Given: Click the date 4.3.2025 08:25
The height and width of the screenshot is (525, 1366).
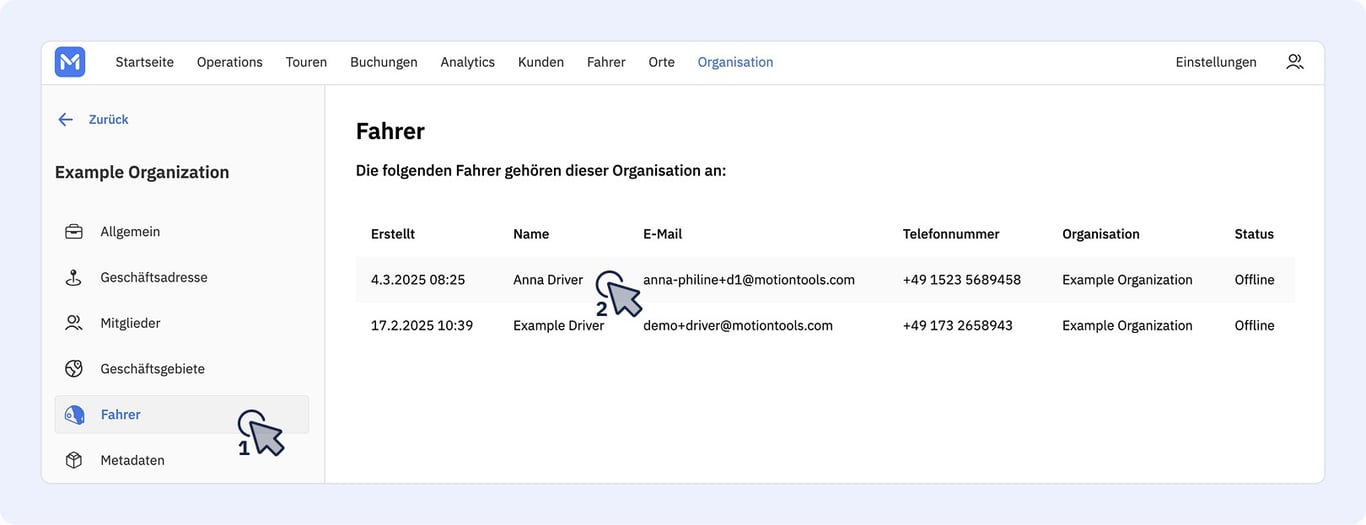Looking at the screenshot, I should point(418,280).
